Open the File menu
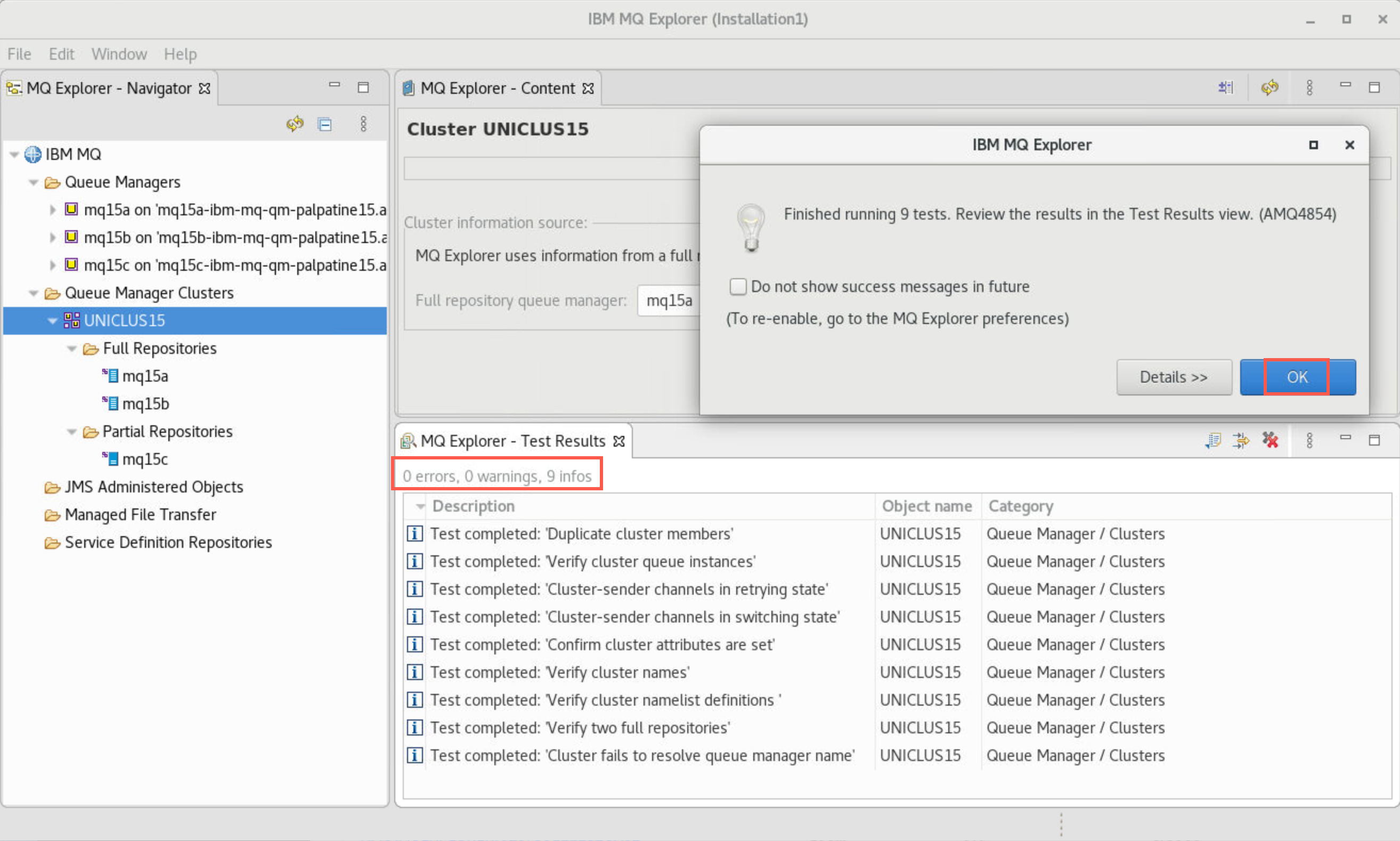Image resolution: width=1400 pixels, height=841 pixels. click(19, 54)
